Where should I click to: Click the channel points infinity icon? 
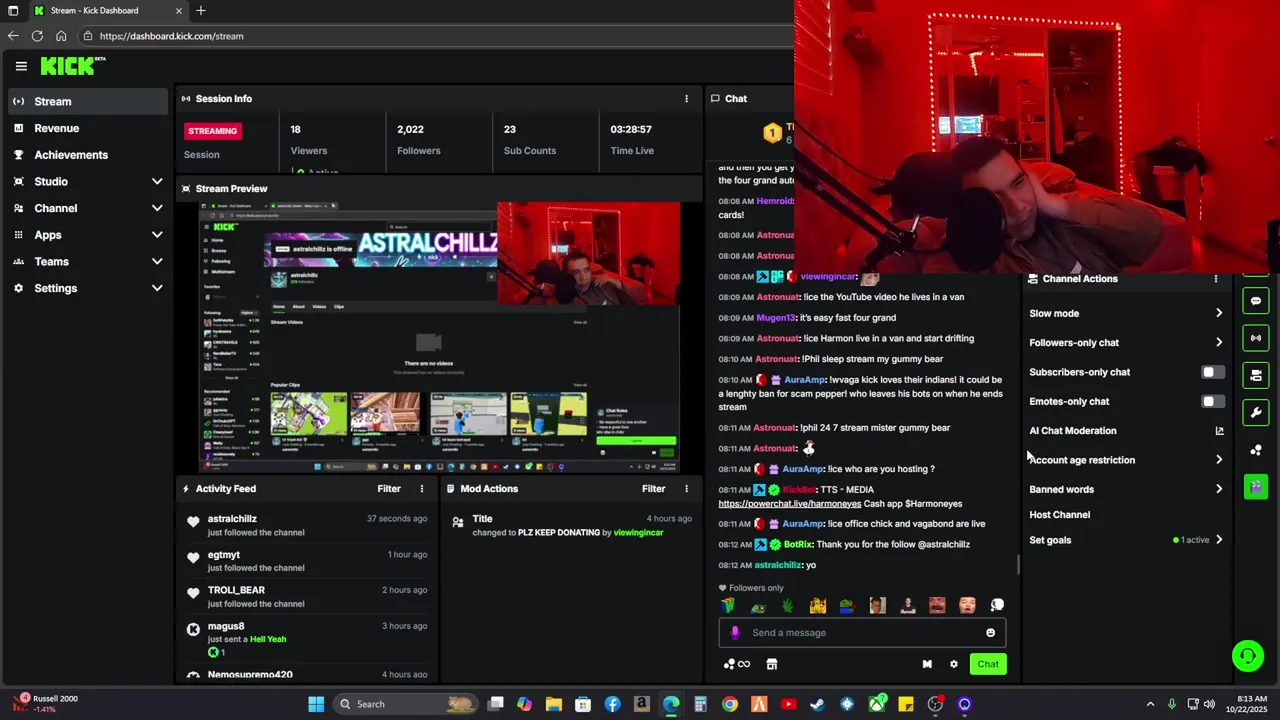click(x=737, y=664)
